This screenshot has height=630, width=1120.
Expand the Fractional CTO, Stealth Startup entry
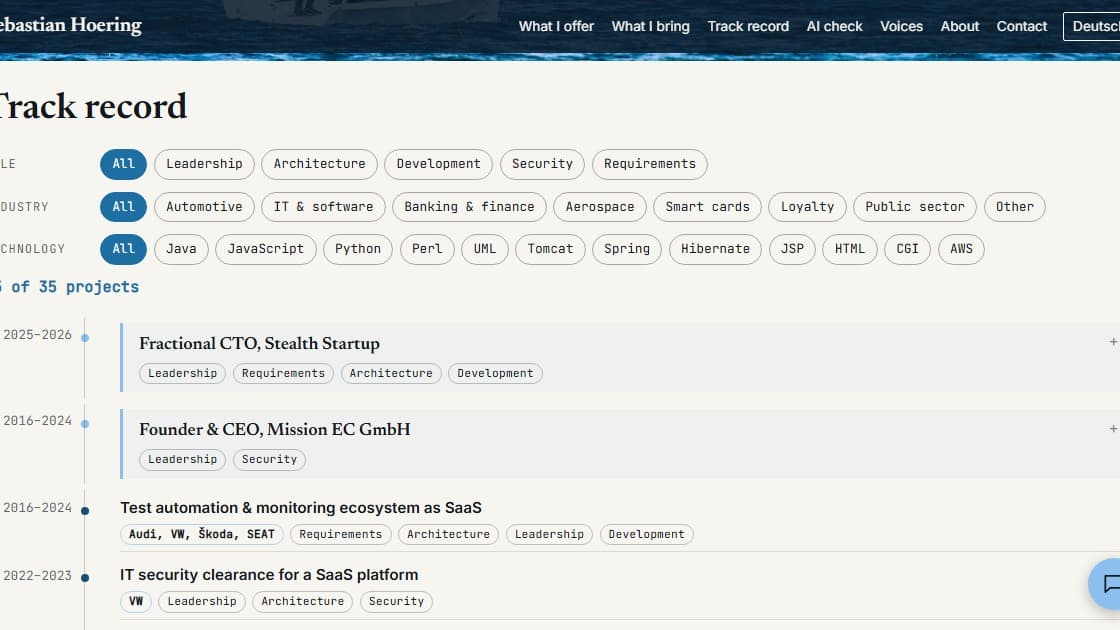pyautogui.click(x=1113, y=342)
